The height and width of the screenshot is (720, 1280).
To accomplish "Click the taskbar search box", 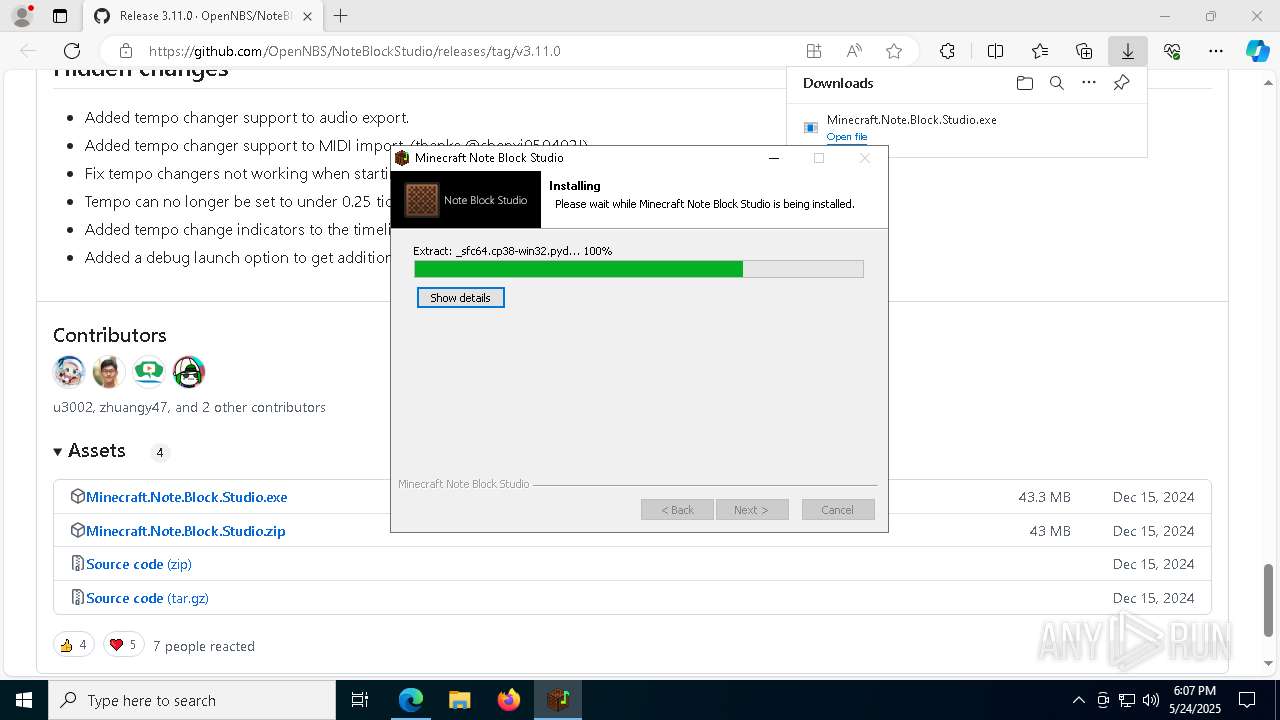I will (192, 700).
